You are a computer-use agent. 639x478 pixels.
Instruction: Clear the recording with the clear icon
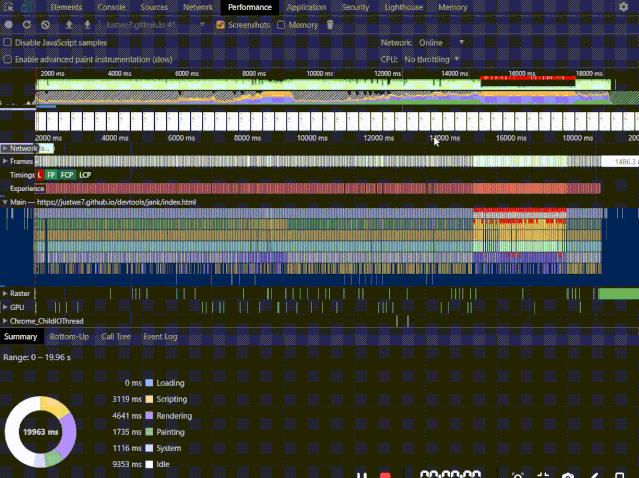45,25
